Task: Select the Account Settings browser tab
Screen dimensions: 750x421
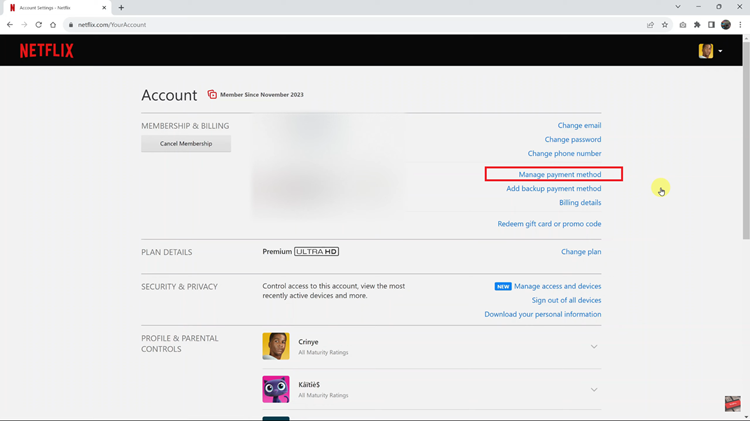Action: (x=55, y=7)
